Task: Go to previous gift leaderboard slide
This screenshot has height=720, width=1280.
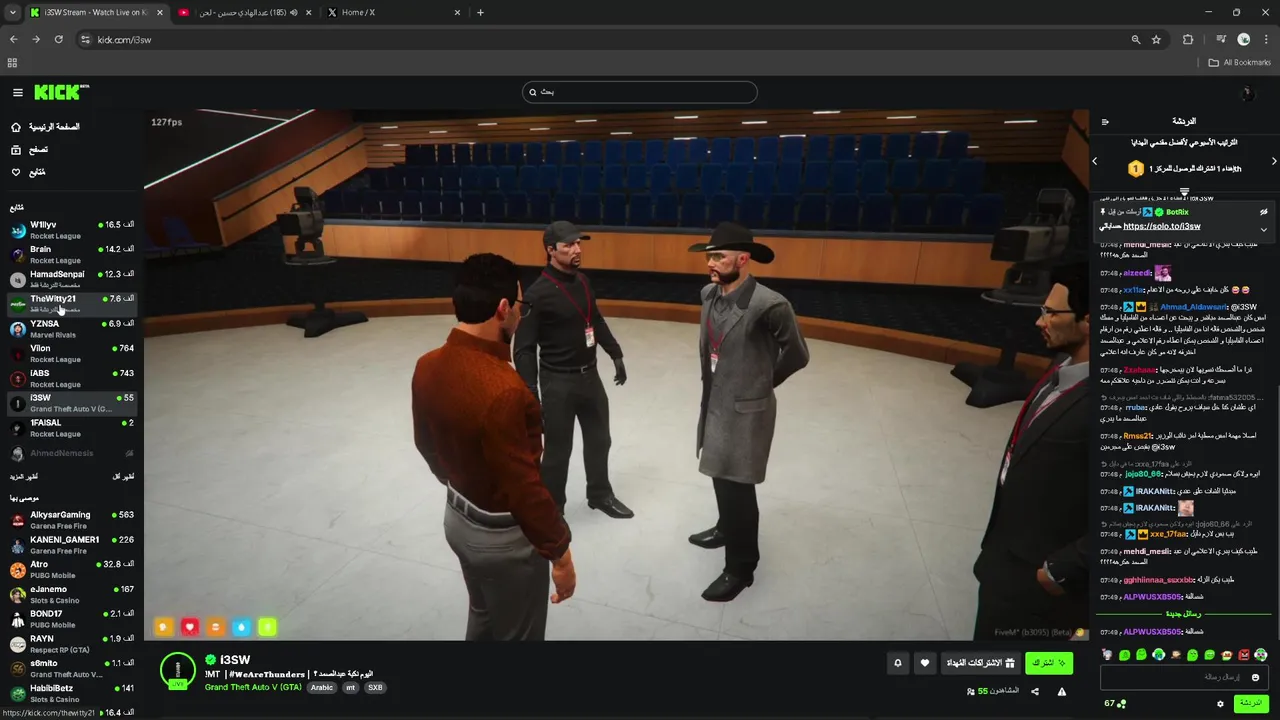Action: point(1095,161)
